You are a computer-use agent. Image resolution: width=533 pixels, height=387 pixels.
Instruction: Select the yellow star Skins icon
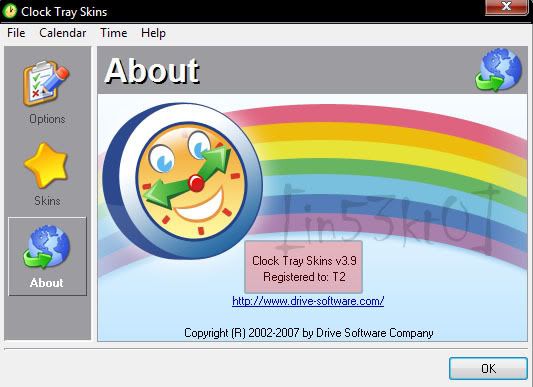click(x=46, y=166)
